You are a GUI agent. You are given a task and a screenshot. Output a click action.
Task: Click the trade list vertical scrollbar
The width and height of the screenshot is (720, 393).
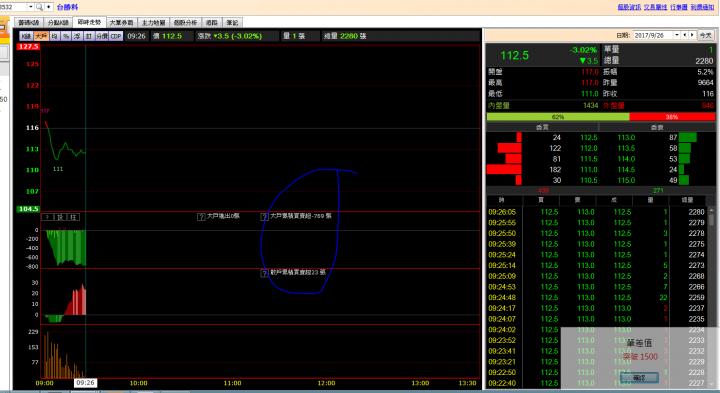(711, 298)
